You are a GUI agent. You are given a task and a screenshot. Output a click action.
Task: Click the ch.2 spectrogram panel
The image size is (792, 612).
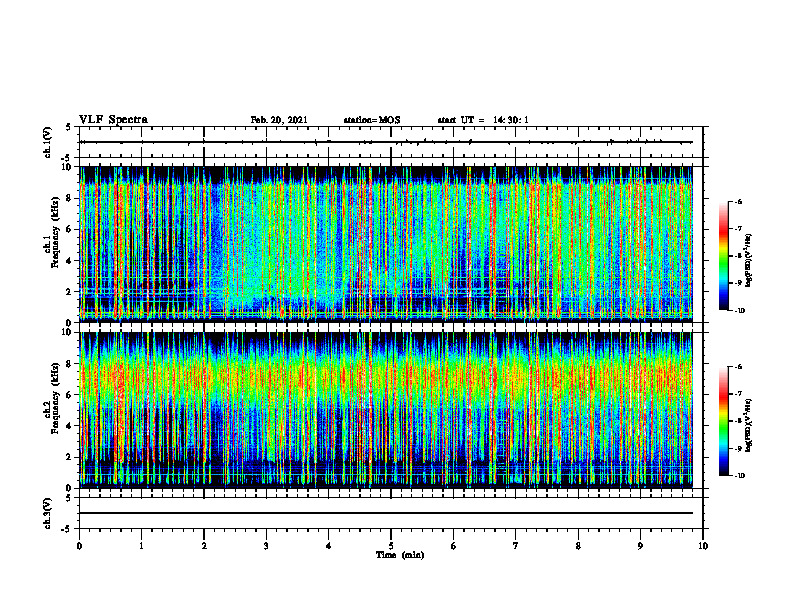tap(386, 410)
